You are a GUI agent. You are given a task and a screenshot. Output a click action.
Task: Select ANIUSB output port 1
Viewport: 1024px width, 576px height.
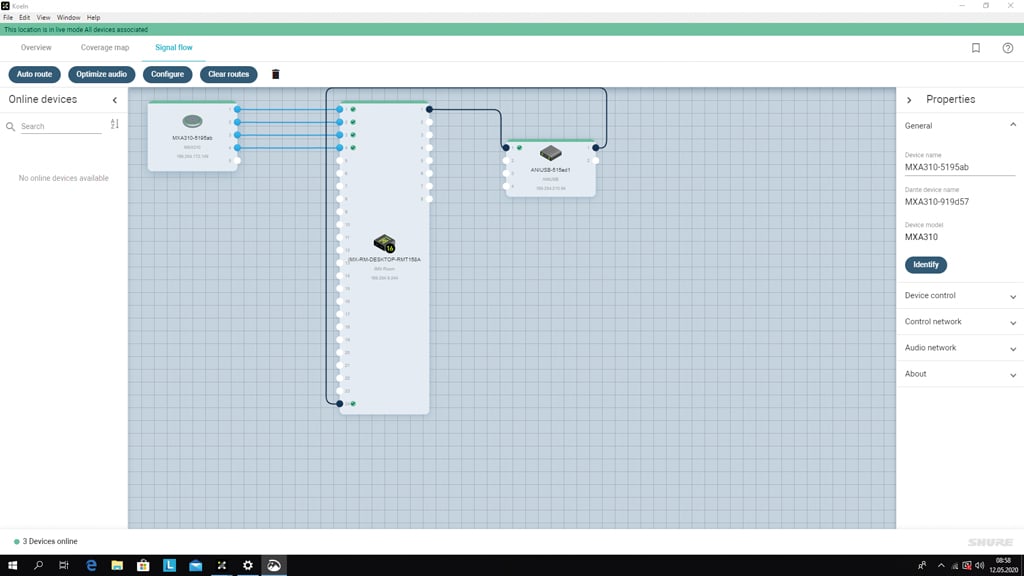click(596, 148)
